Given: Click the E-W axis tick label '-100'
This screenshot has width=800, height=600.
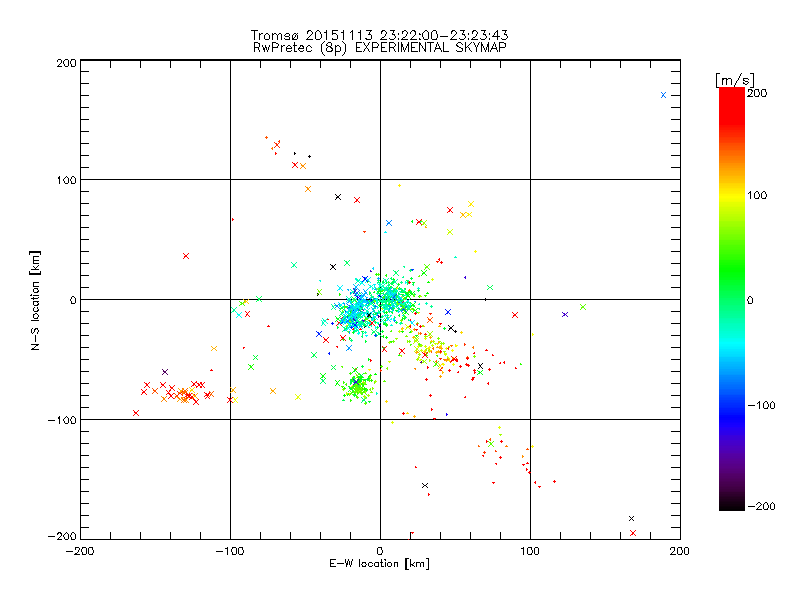Looking at the screenshot, I should coord(230,551).
